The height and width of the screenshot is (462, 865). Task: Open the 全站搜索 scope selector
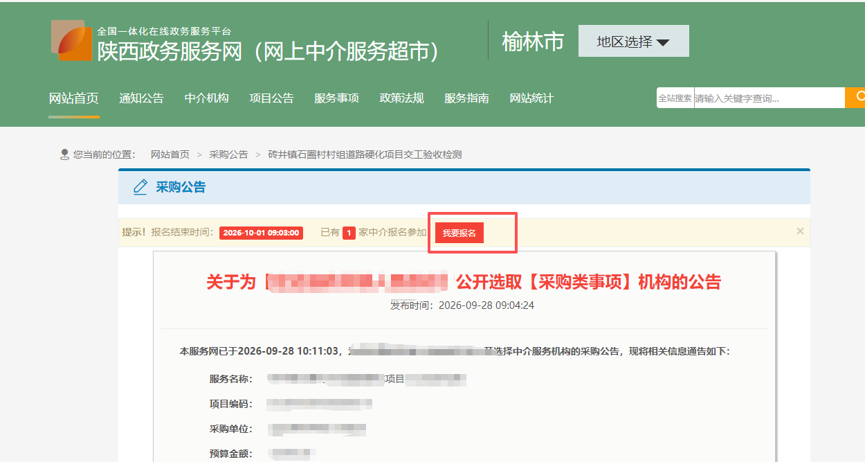(x=675, y=98)
